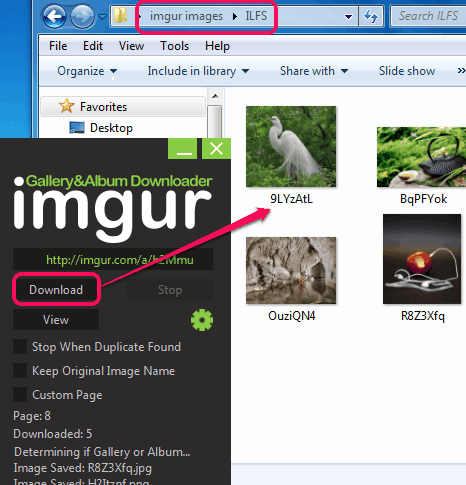Open the Tools menu
The image size is (466, 485).
tap(174, 46)
